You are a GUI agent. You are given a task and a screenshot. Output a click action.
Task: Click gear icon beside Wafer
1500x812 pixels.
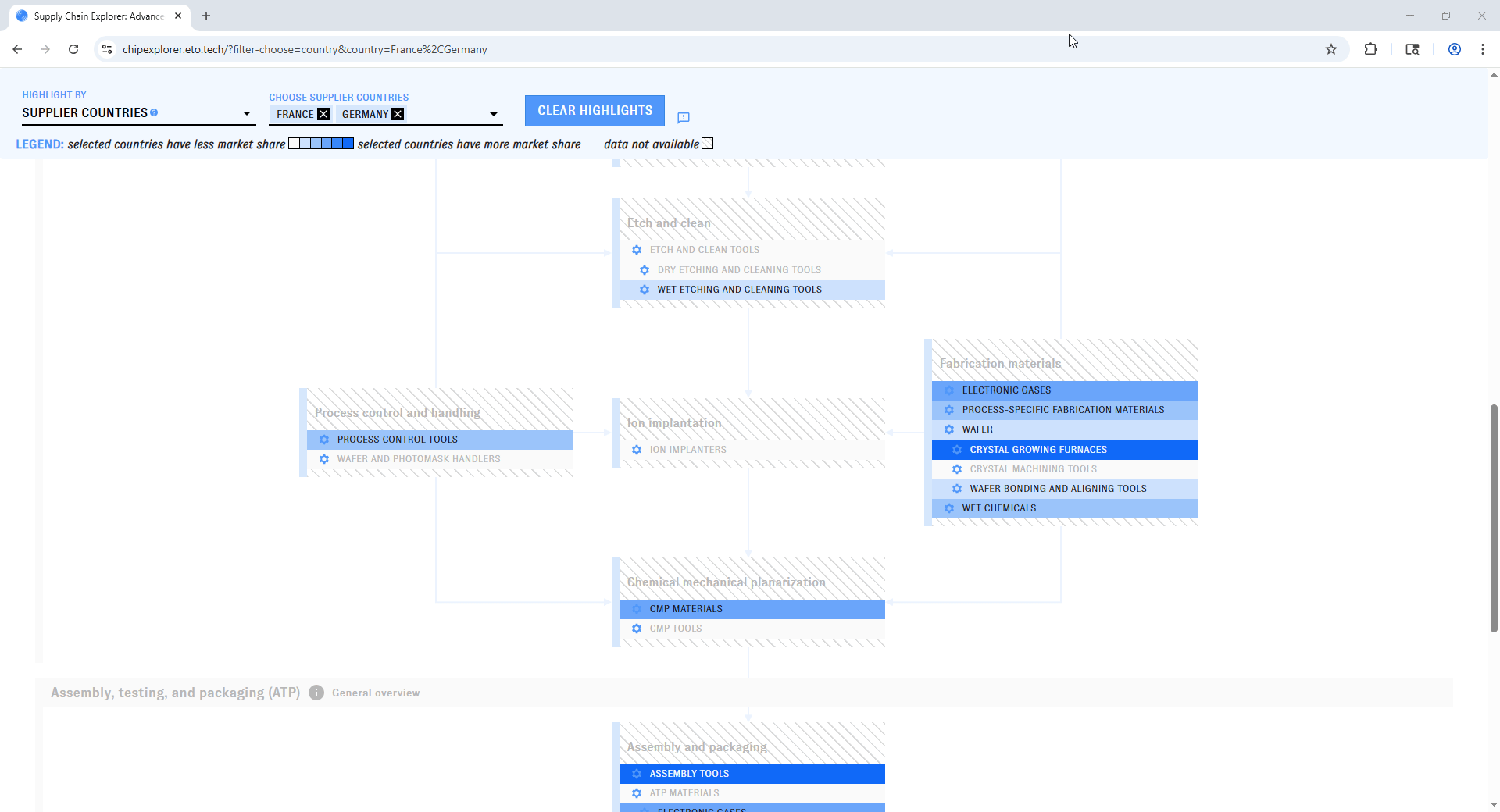click(949, 429)
